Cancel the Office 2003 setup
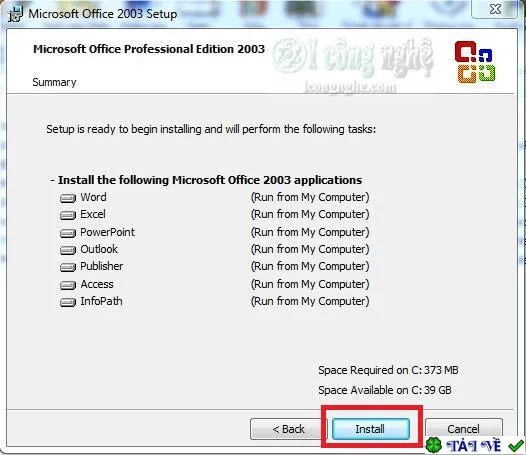Viewport: 526px width, 455px height. [x=464, y=428]
